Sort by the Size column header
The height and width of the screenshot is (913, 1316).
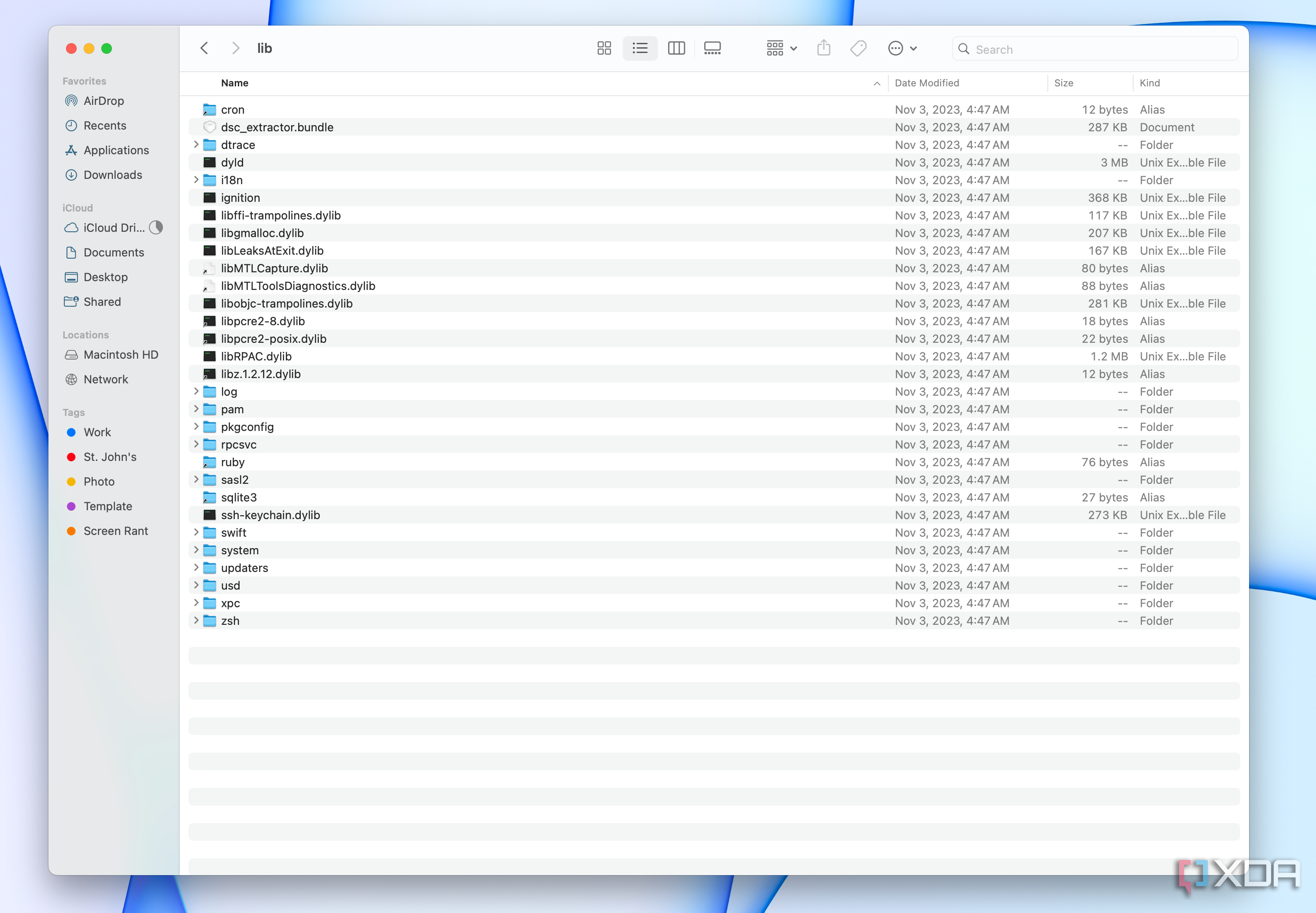coord(1063,83)
